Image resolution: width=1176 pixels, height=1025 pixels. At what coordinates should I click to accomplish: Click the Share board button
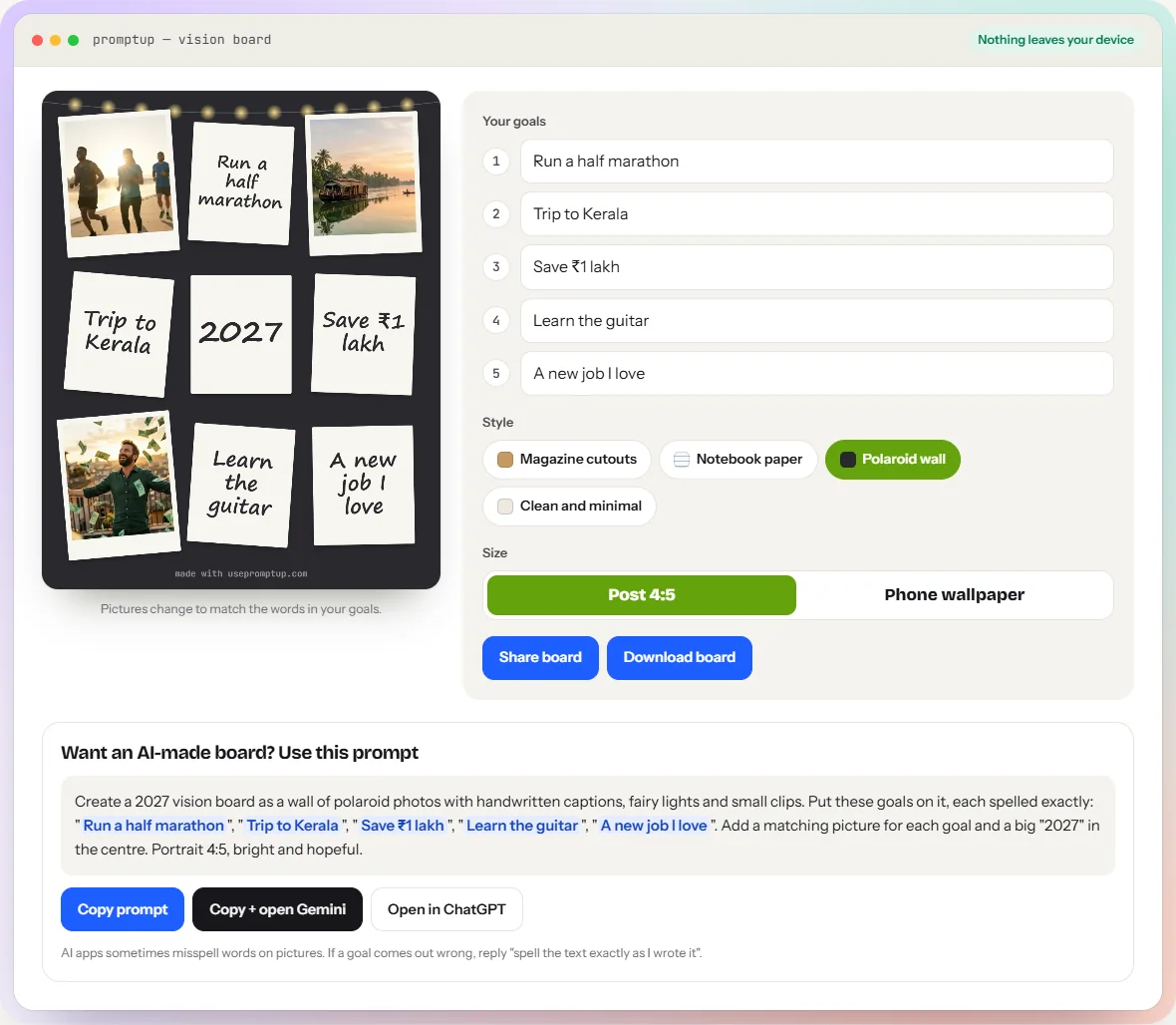click(540, 658)
